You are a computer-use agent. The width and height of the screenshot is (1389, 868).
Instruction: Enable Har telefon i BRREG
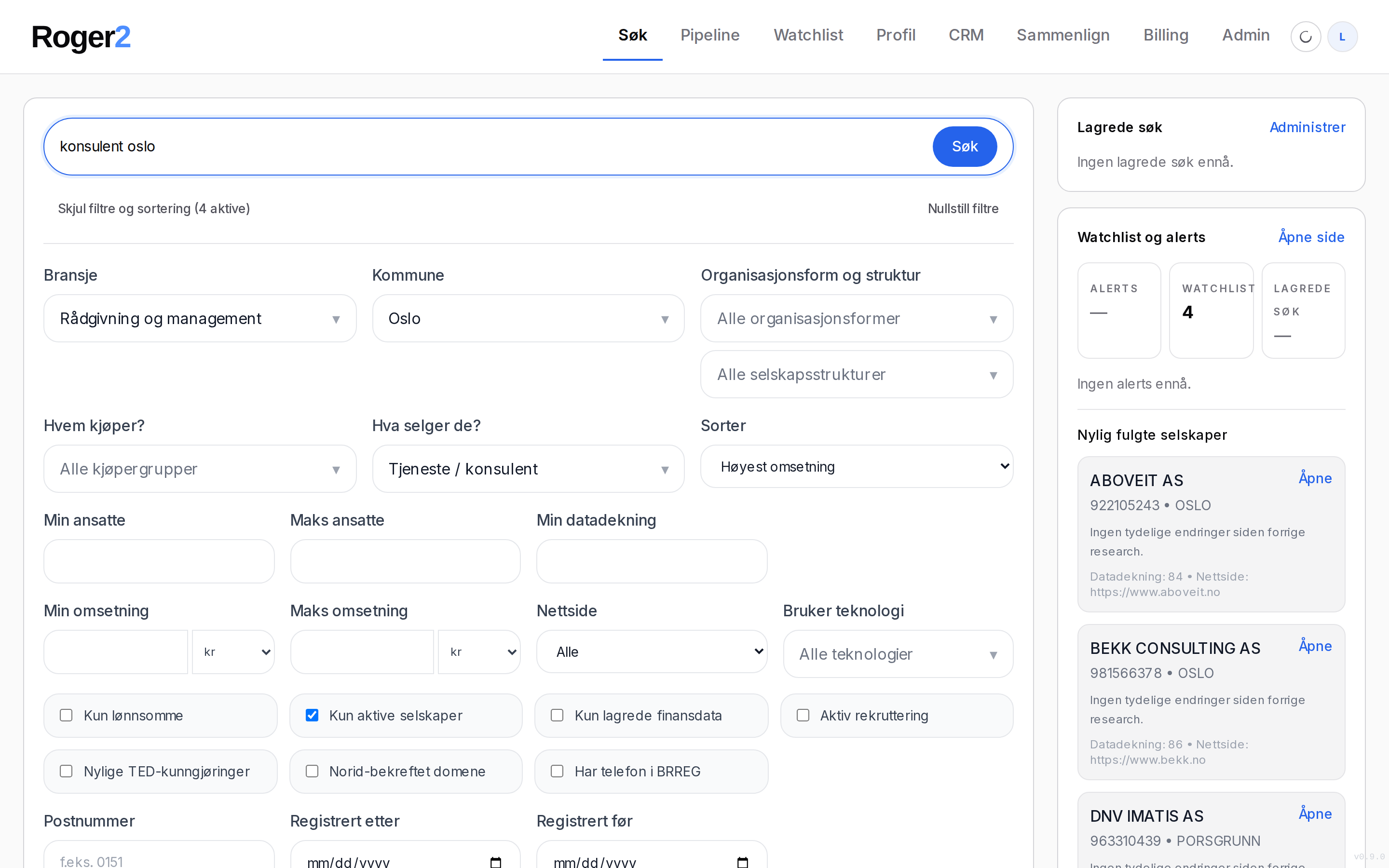click(x=557, y=771)
